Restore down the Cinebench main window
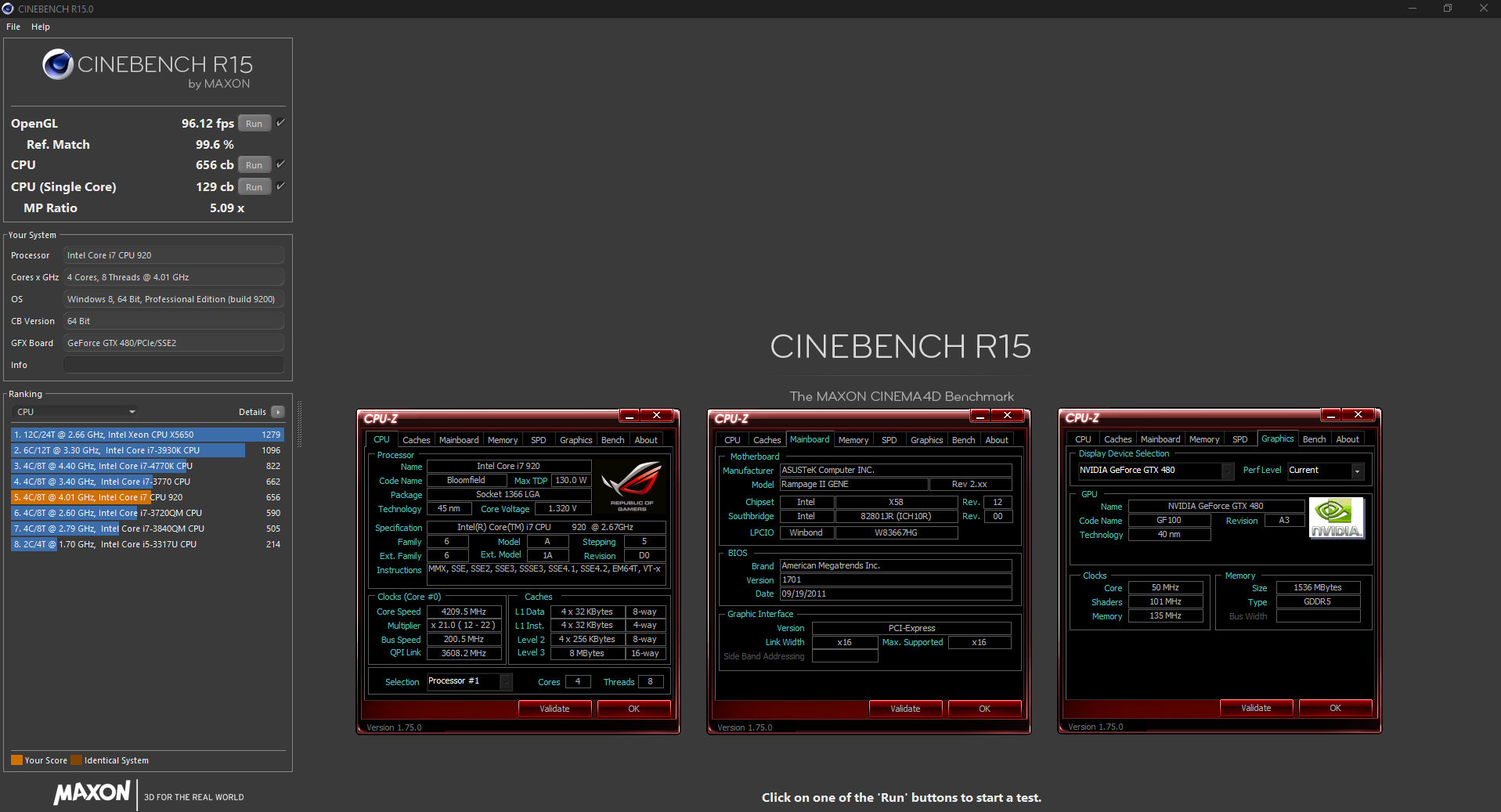The height and width of the screenshot is (812, 1501). point(1448,9)
